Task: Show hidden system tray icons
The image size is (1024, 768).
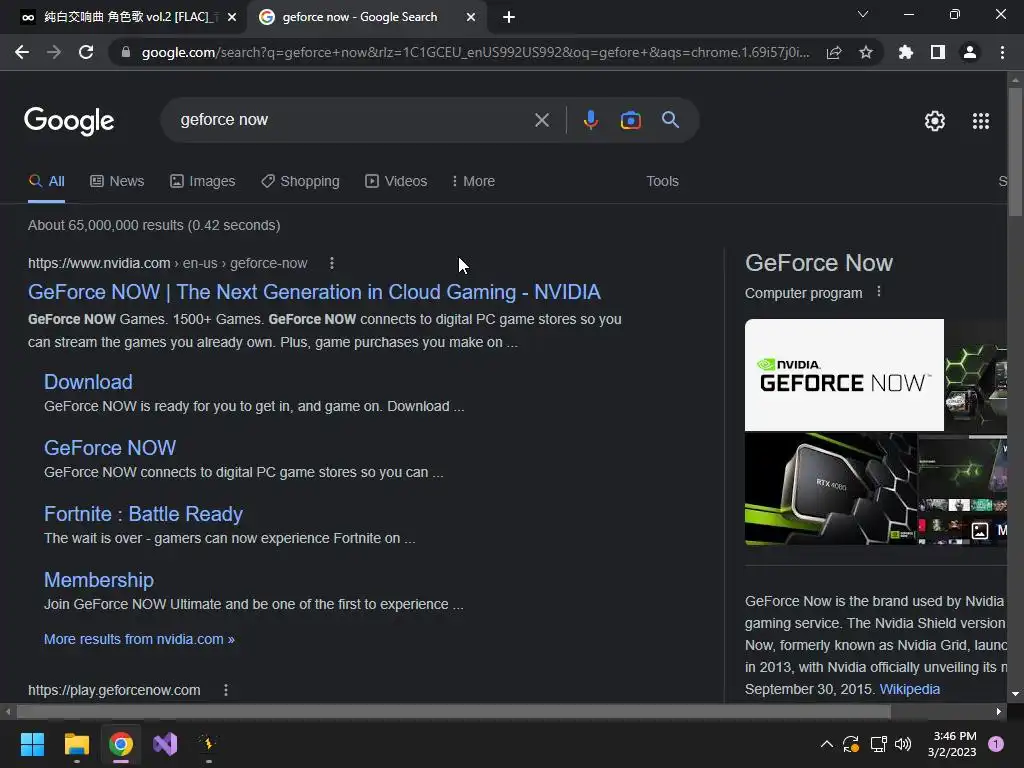Action: (826, 744)
